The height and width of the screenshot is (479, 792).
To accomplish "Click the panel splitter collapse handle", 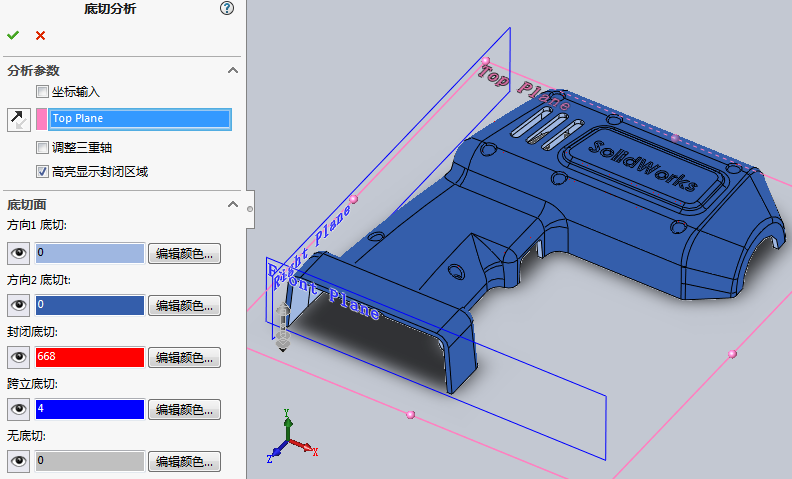I will coord(250,209).
